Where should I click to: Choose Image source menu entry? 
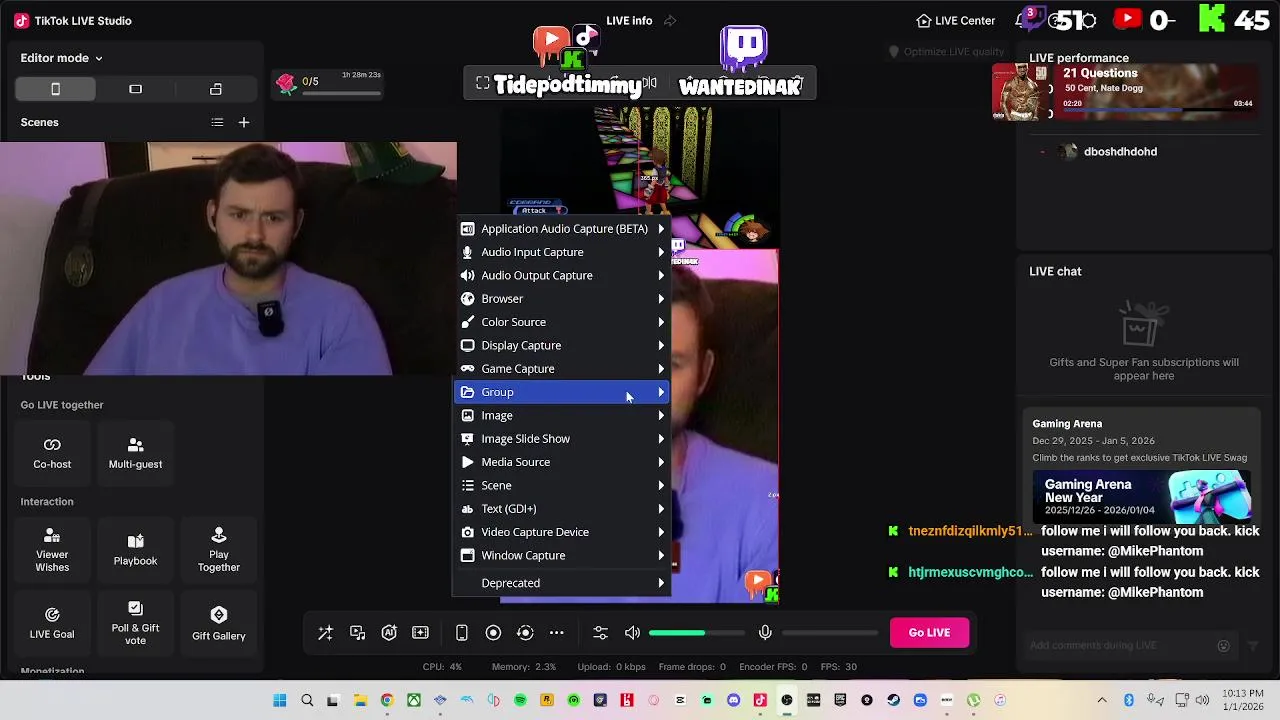click(x=562, y=415)
